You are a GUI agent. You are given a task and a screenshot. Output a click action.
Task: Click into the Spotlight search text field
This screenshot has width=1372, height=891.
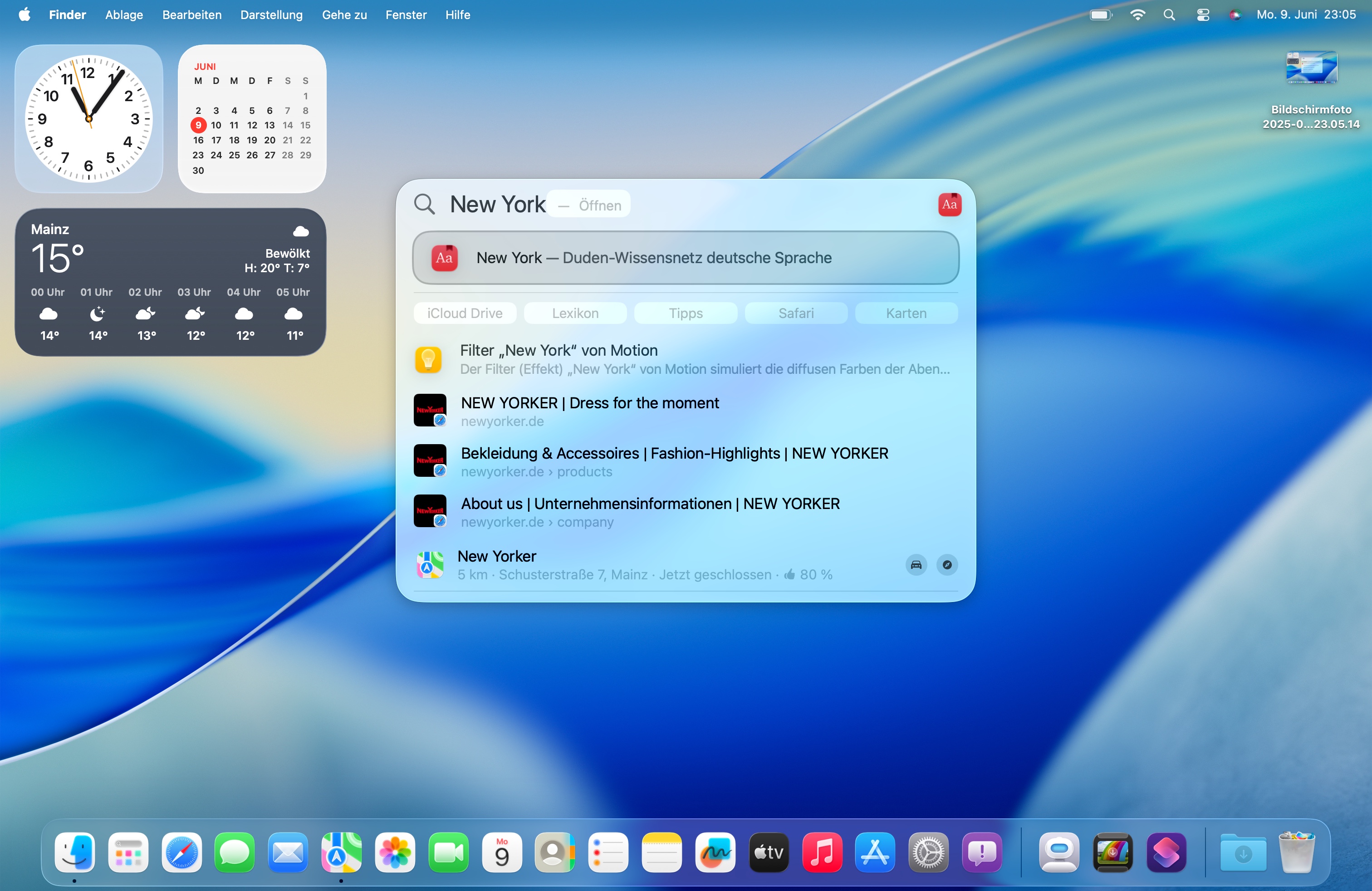pyautogui.click(x=686, y=205)
